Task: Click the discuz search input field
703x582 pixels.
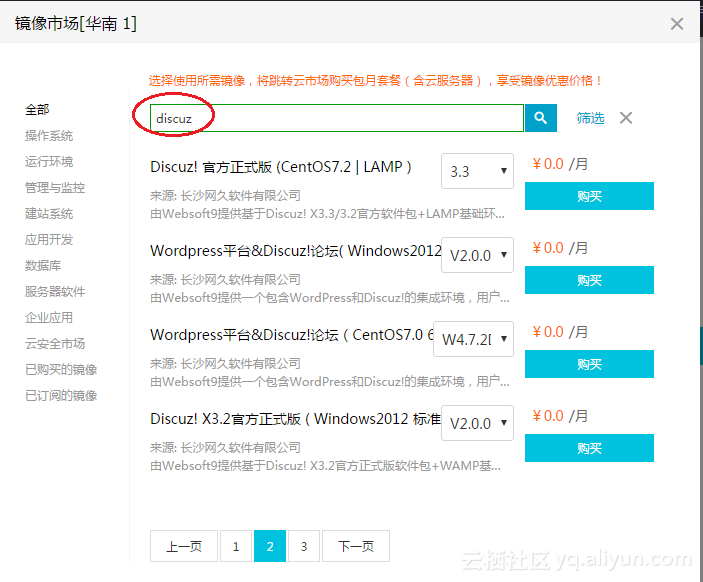Action: point(337,118)
